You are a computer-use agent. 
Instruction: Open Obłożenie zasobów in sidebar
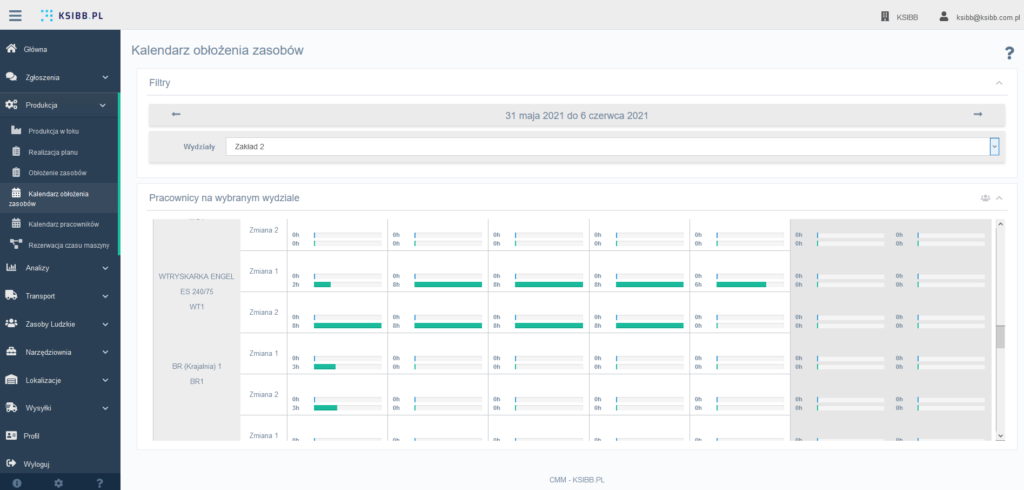point(57,172)
